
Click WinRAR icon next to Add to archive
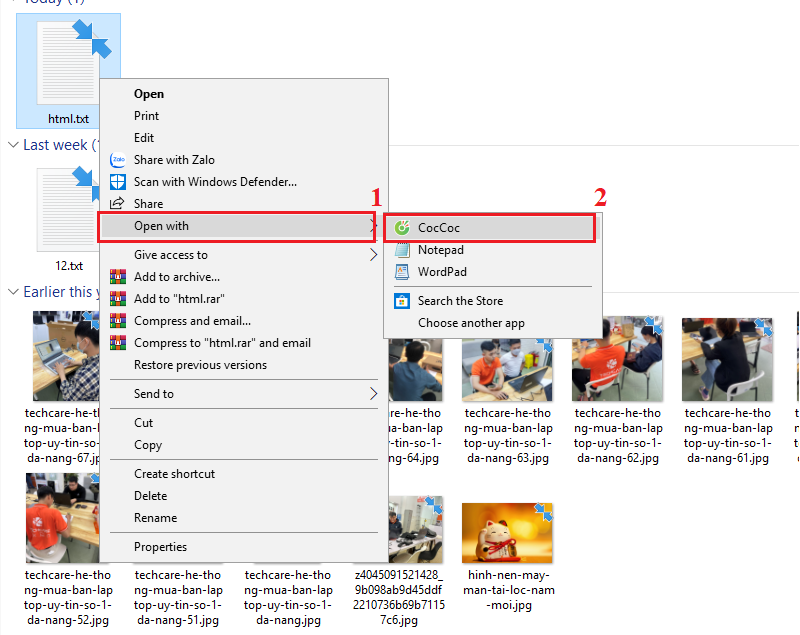click(x=118, y=277)
